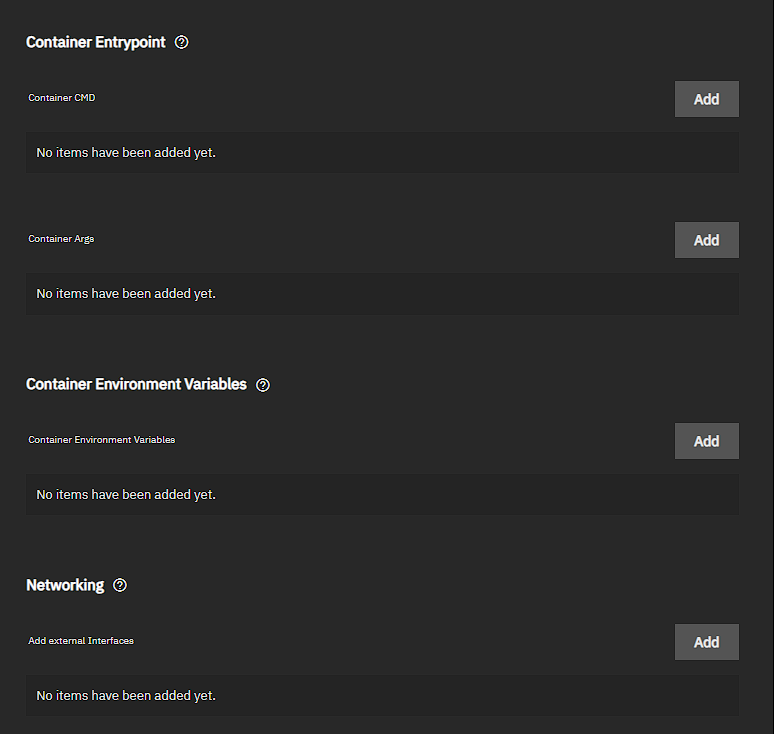Click the Container Args field label

pyautogui.click(x=61, y=239)
